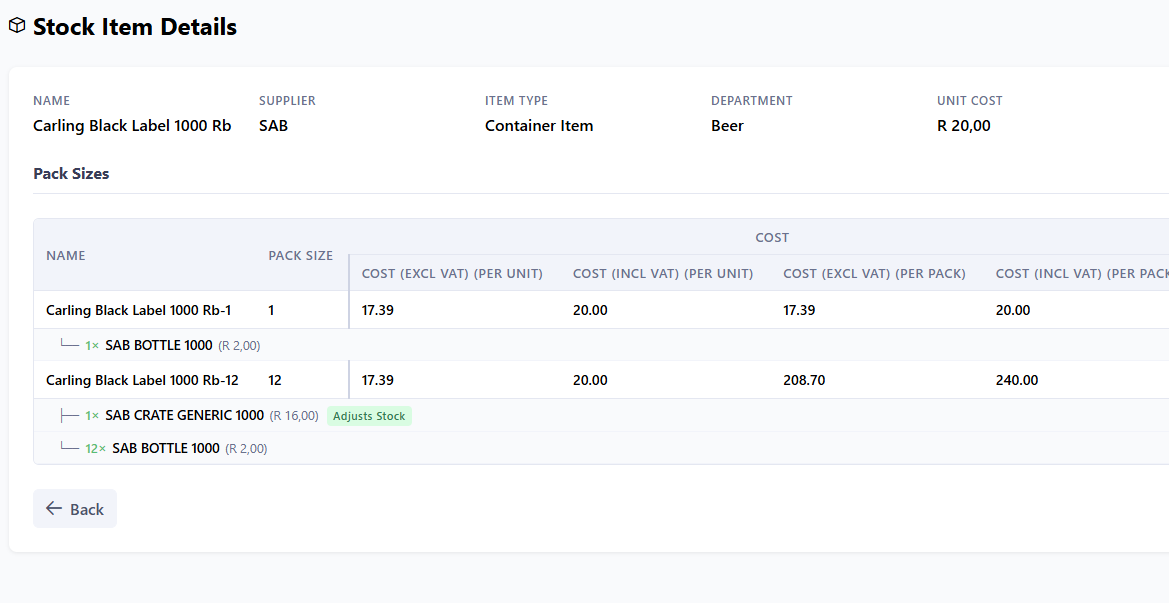Click the box icon beside Stock Item Details

16,26
